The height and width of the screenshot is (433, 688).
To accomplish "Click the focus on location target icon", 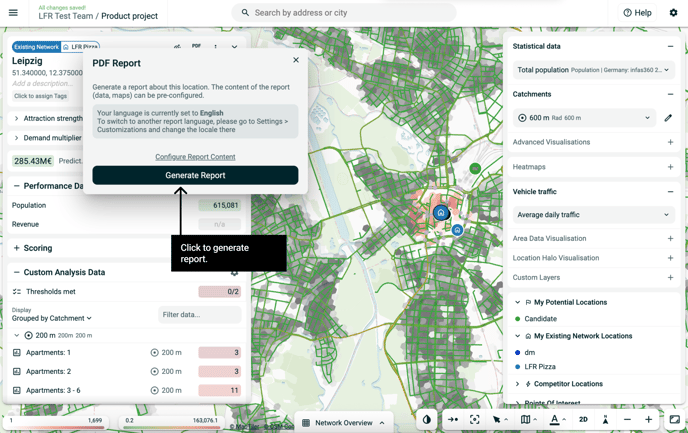I will click(474, 420).
